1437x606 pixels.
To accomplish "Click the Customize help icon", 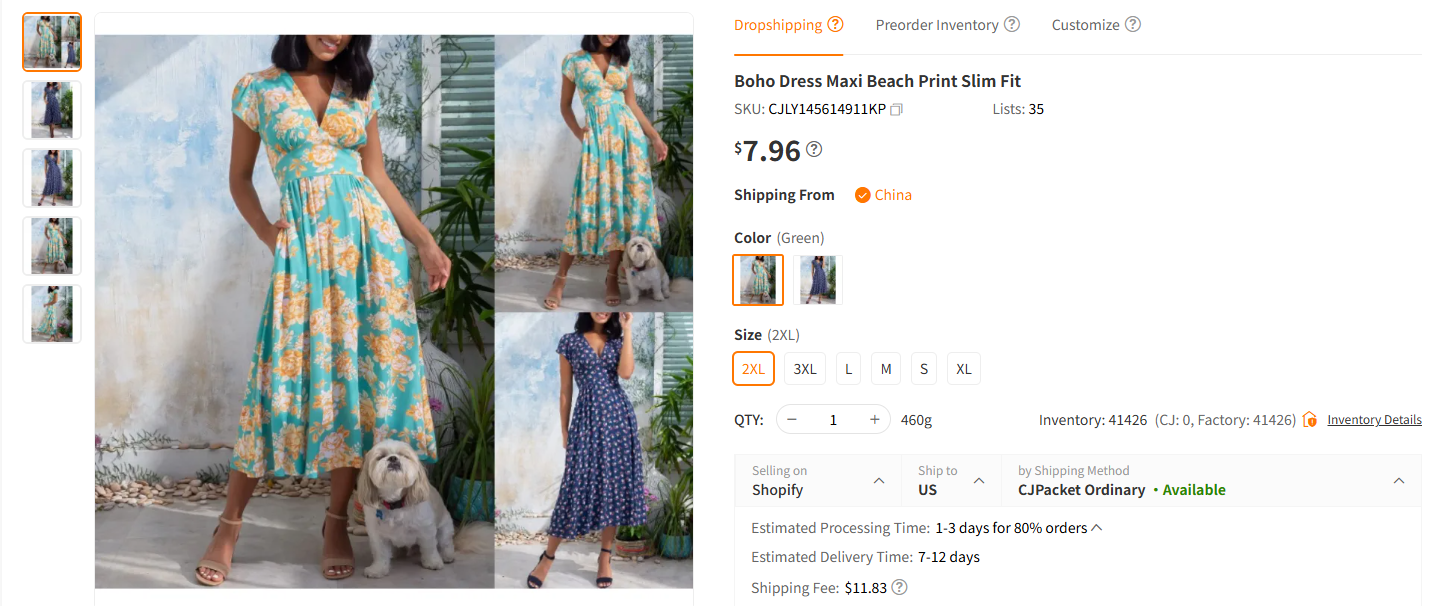I will [x=1133, y=24].
